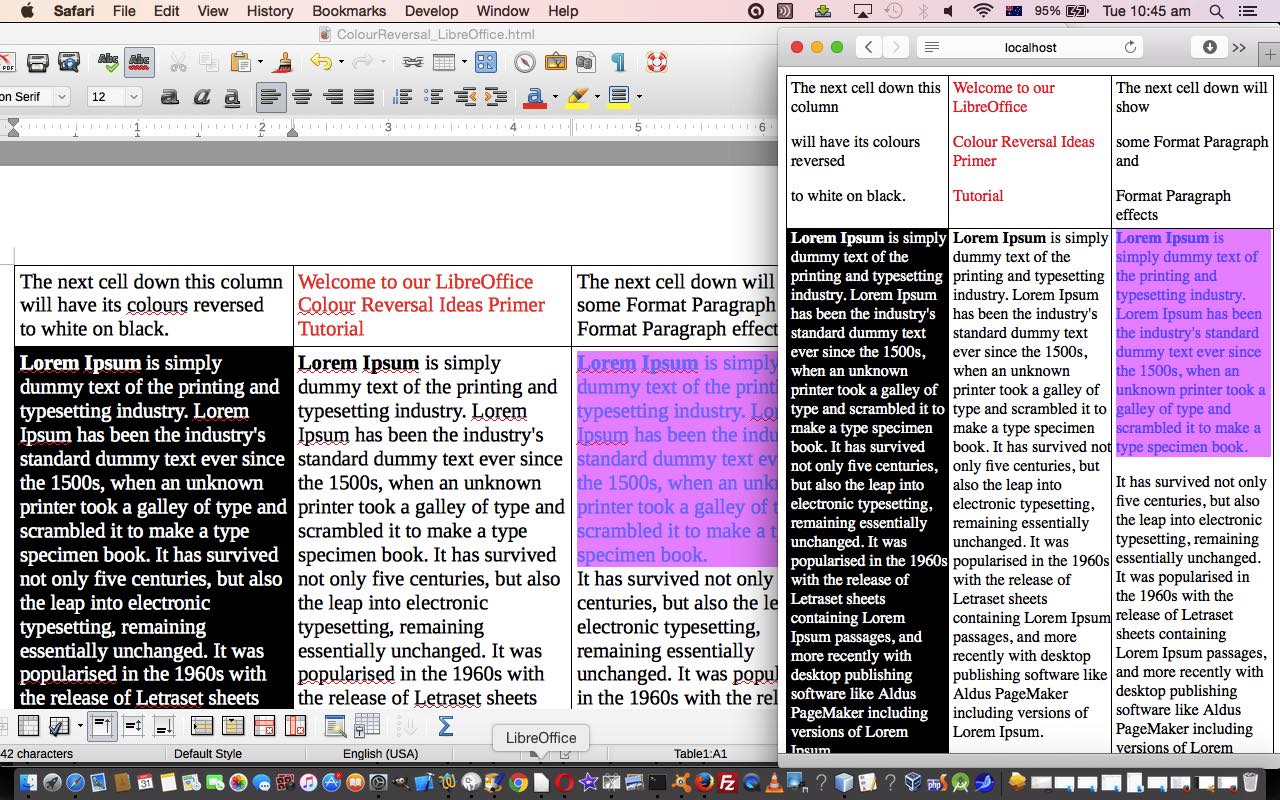Click the Paste clipboard icon

click(240, 63)
